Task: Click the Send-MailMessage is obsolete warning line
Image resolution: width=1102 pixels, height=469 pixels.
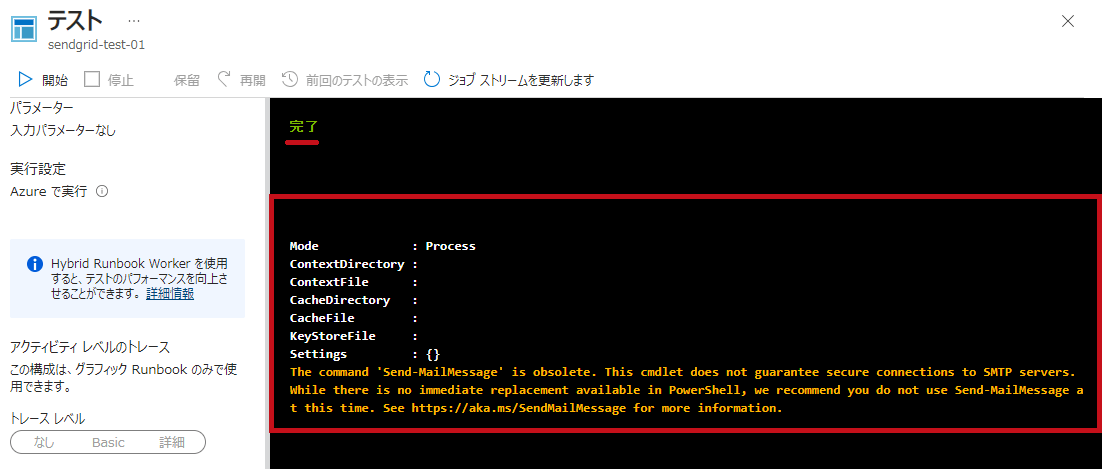Action: coord(682,371)
